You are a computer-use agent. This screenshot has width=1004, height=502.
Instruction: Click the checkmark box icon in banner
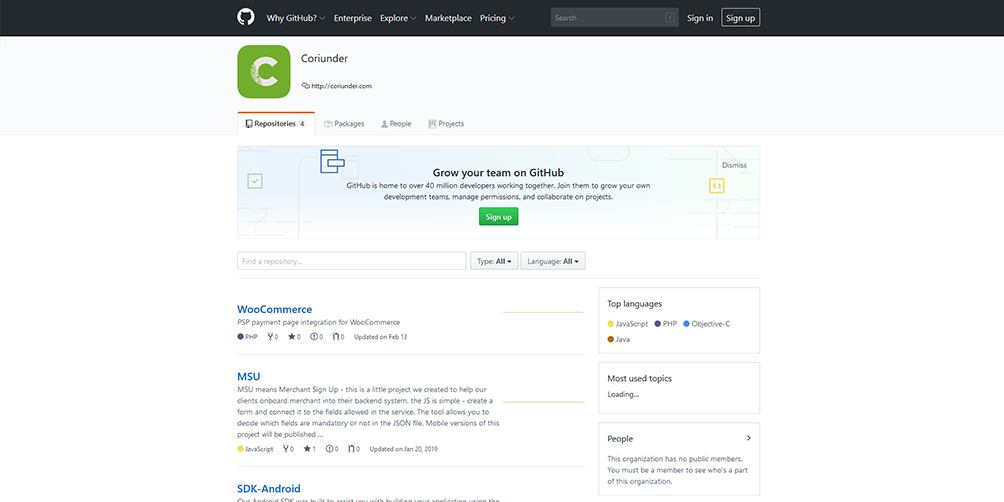click(x=255, y=181)
